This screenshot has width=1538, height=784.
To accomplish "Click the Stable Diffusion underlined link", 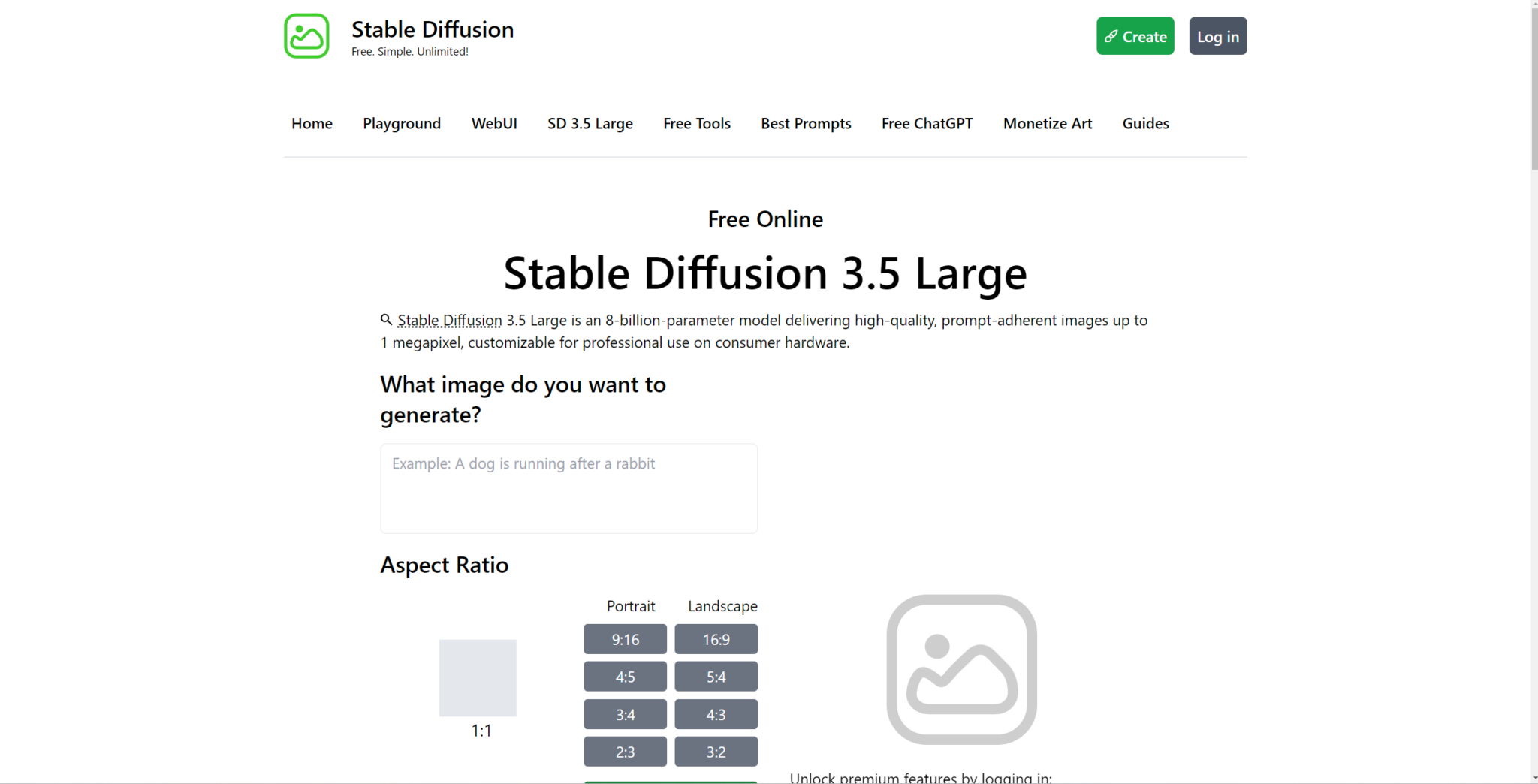I will coord(449,321).
